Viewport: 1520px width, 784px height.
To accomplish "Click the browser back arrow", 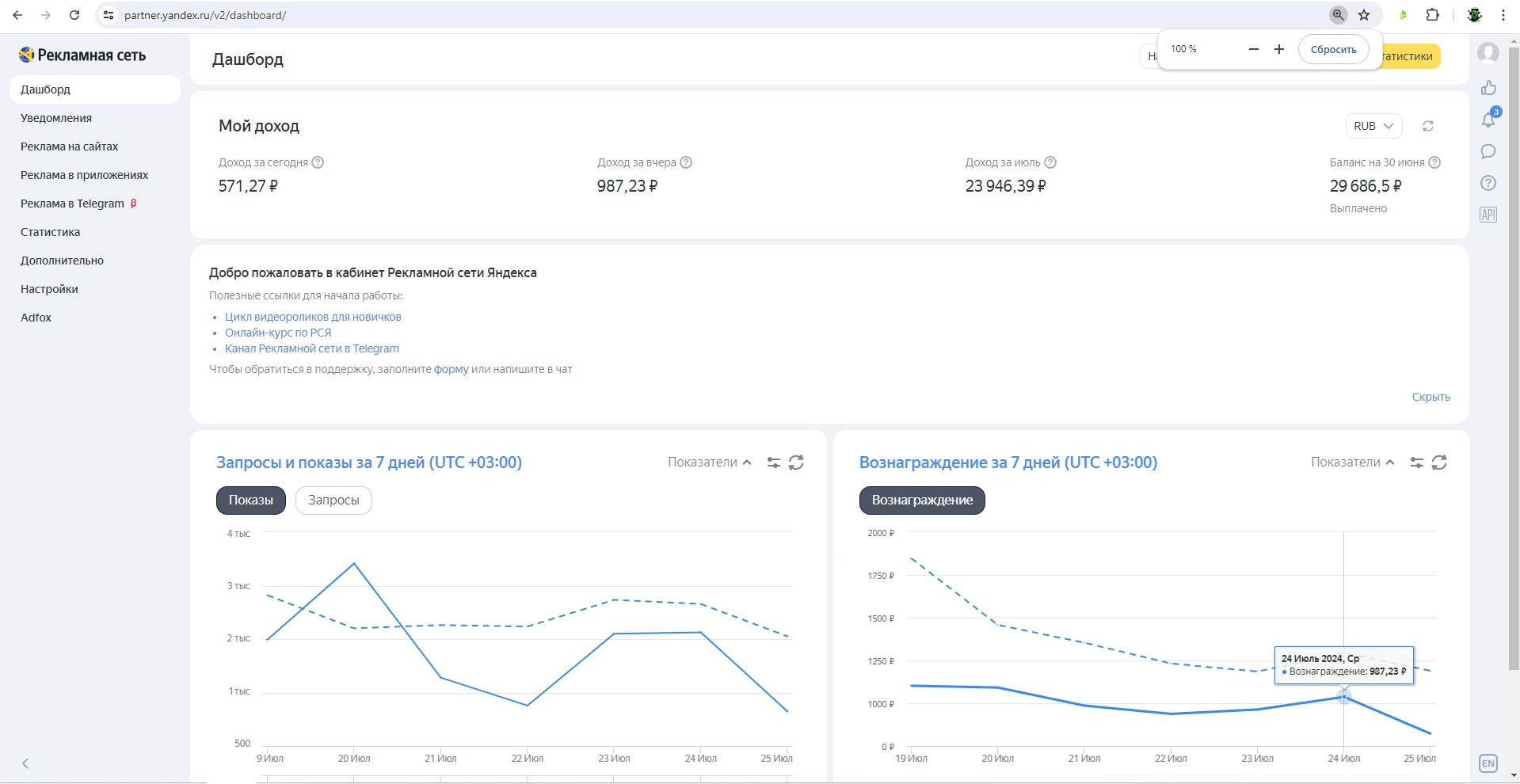I will coord(17,15).
